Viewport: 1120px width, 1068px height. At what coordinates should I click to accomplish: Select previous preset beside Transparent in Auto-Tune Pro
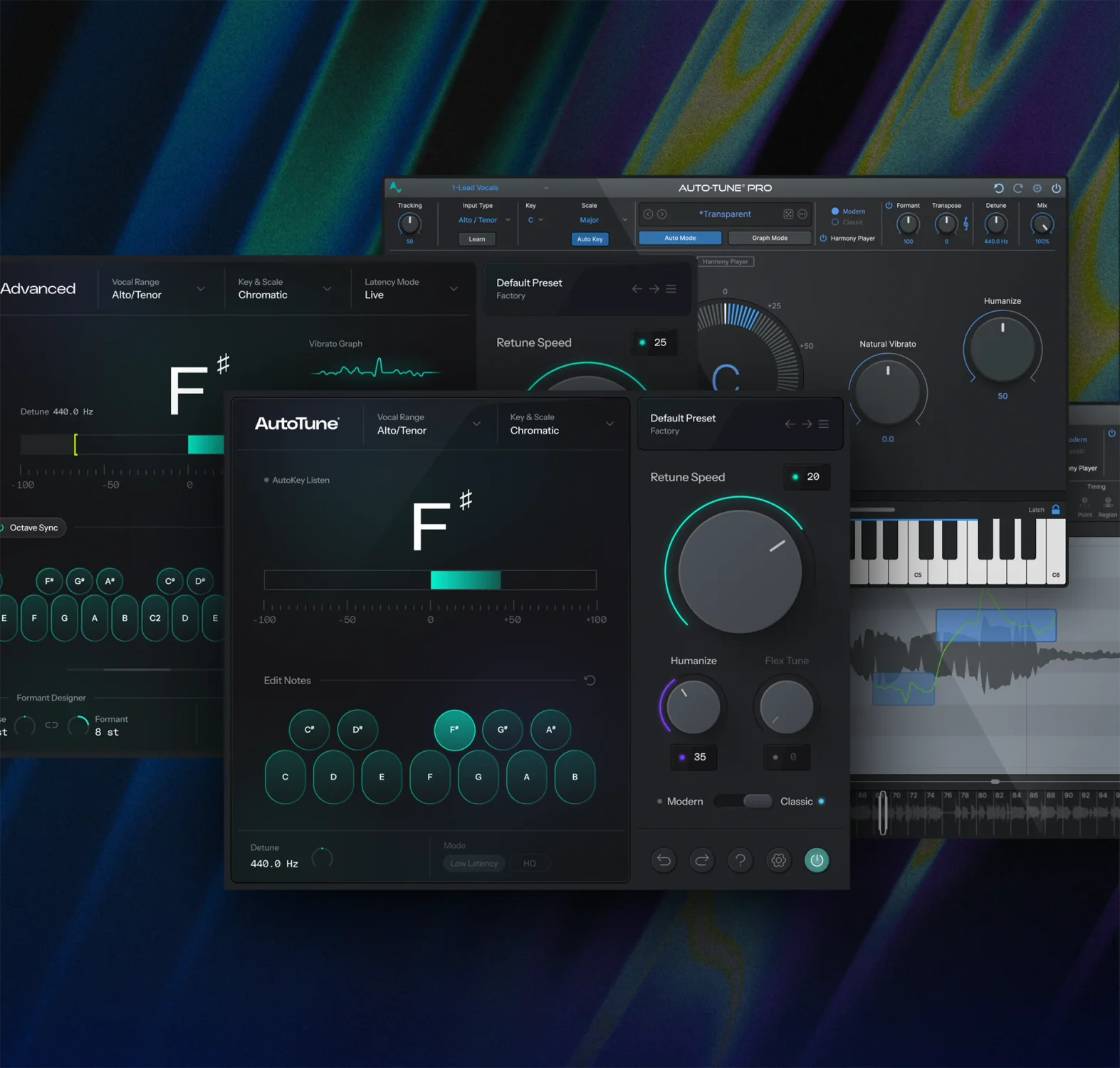(648, 214)
